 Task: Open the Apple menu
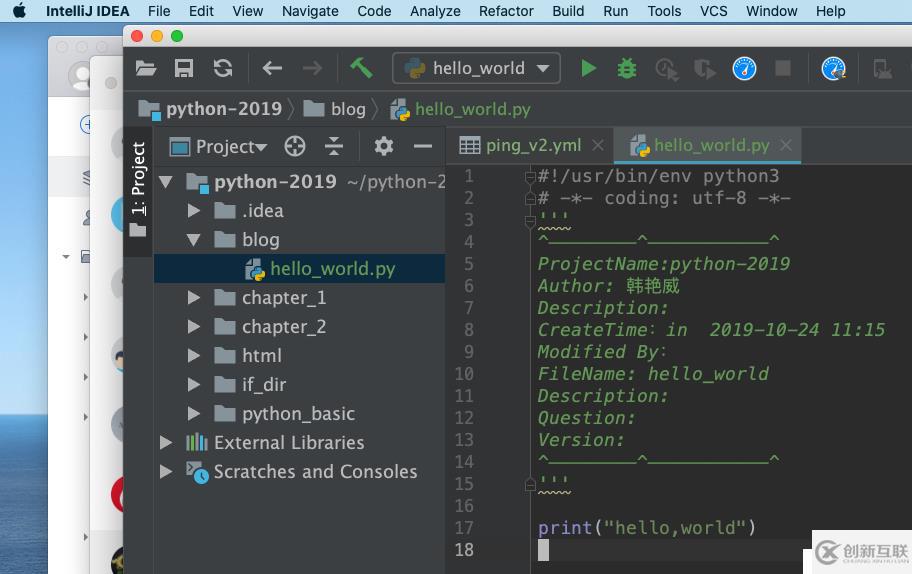[19, 10]
